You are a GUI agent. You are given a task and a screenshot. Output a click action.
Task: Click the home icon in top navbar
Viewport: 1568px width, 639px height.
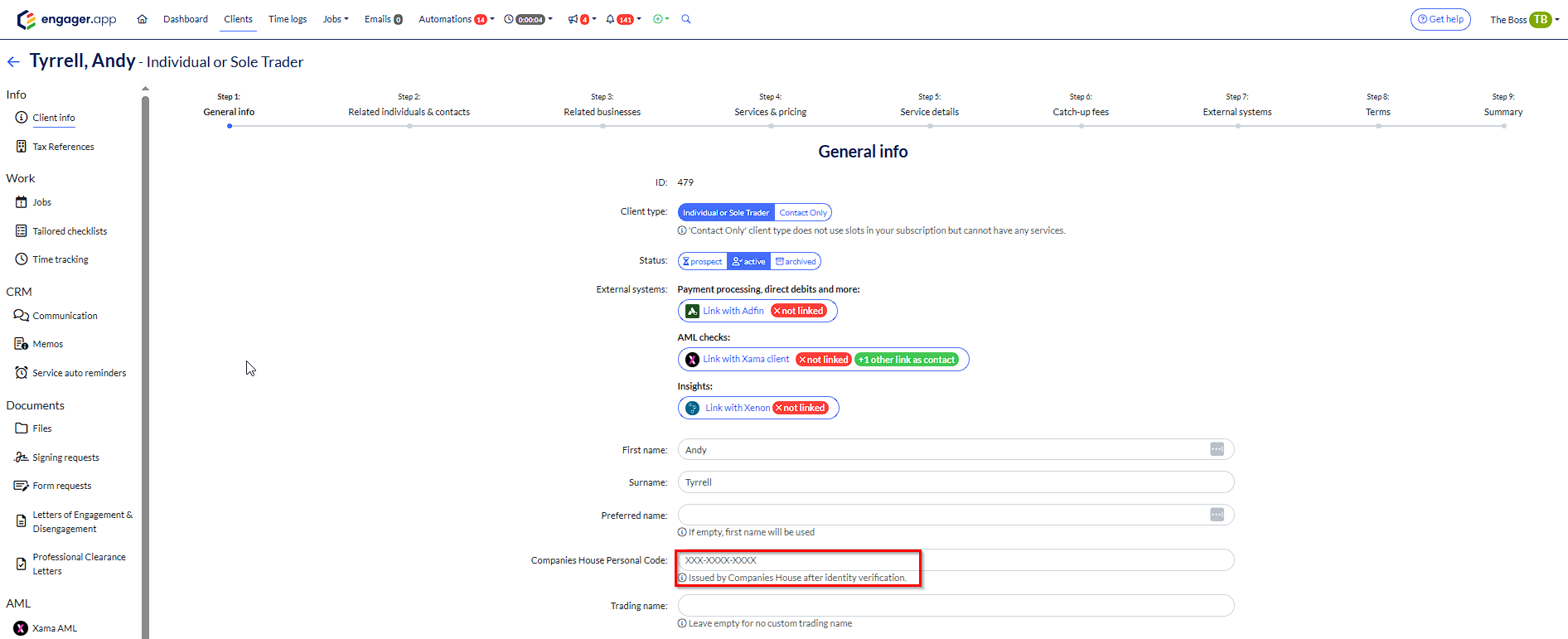[x=142, y=19]
